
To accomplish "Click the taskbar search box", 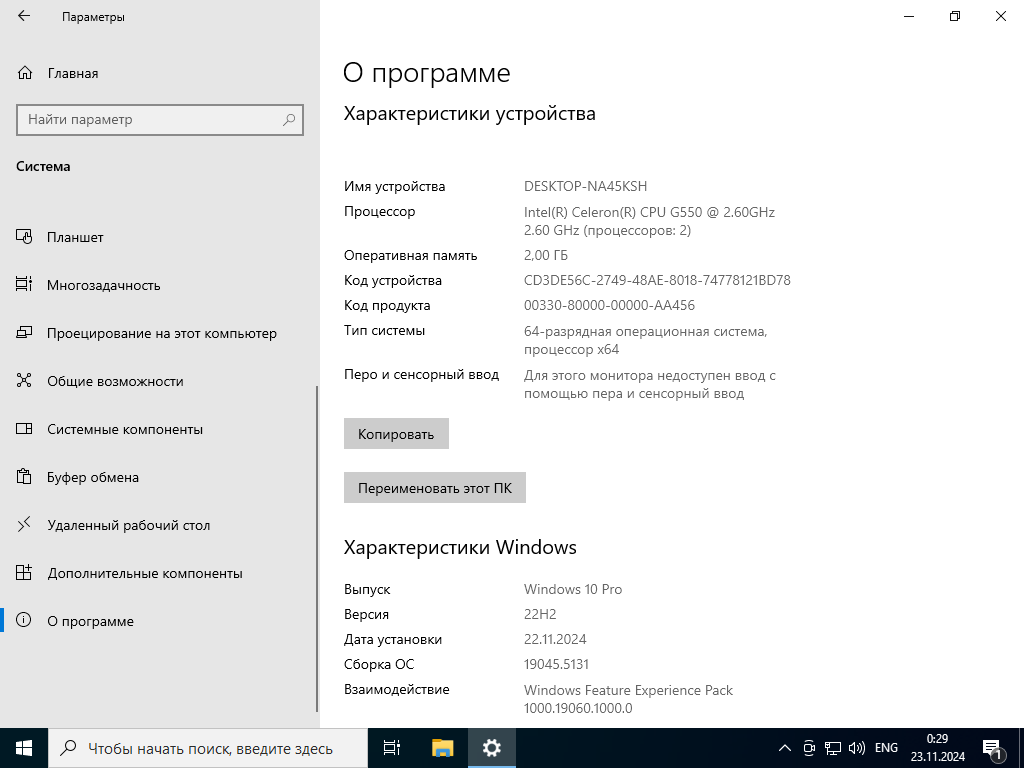I will coord(208,748).
